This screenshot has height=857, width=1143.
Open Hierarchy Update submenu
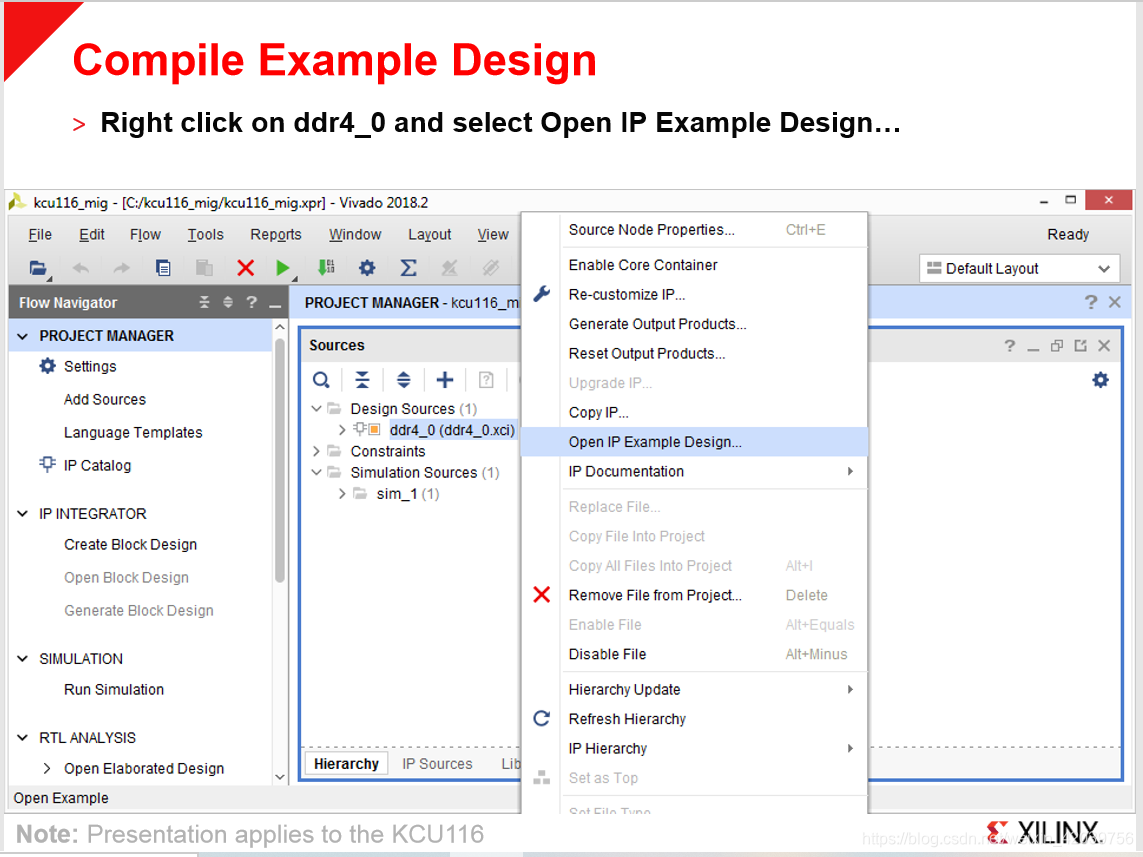695,689
